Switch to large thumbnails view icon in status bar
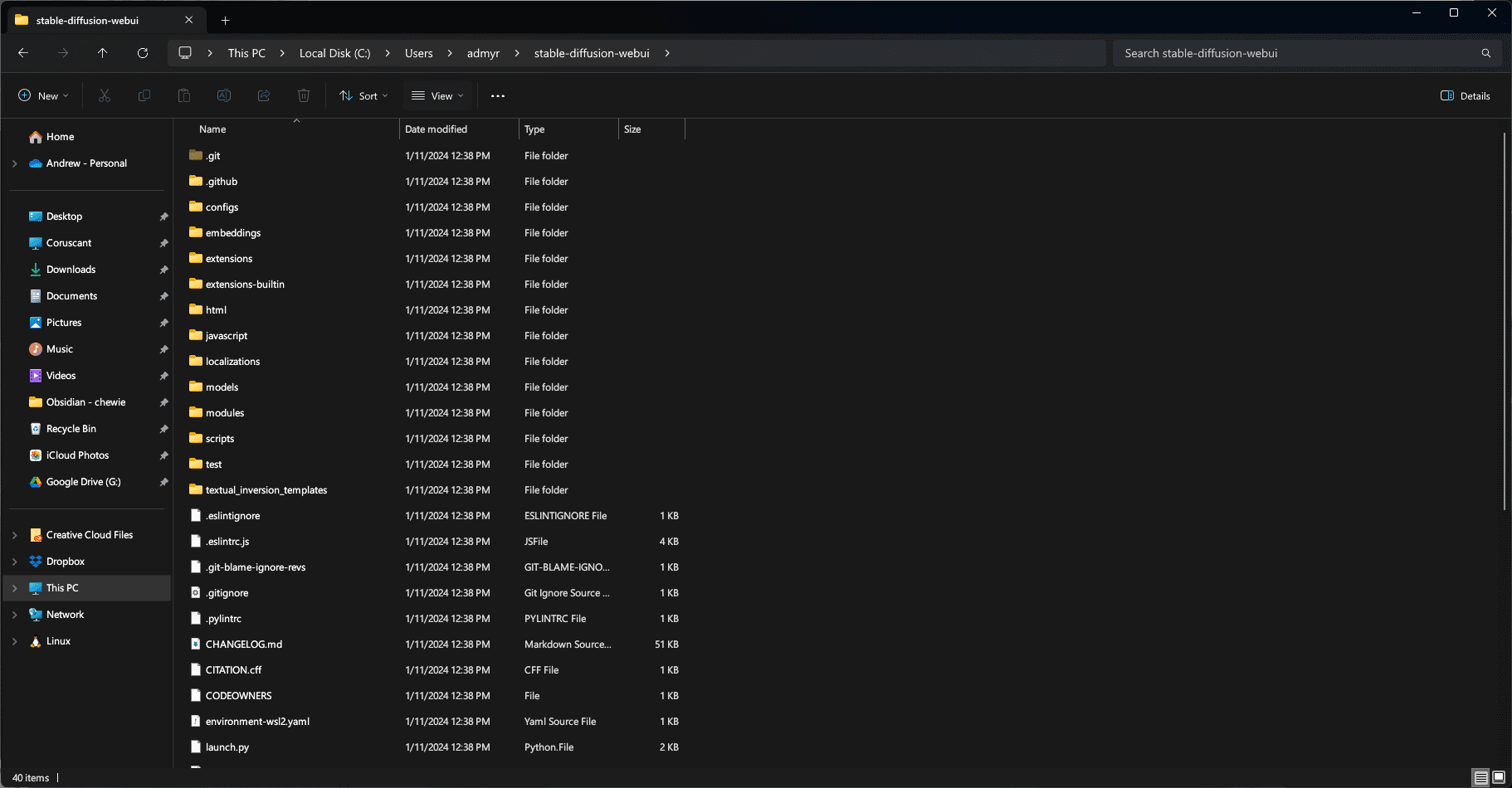The height and width of the screenshot is (788, 1512). click(x=1499, y=778)
